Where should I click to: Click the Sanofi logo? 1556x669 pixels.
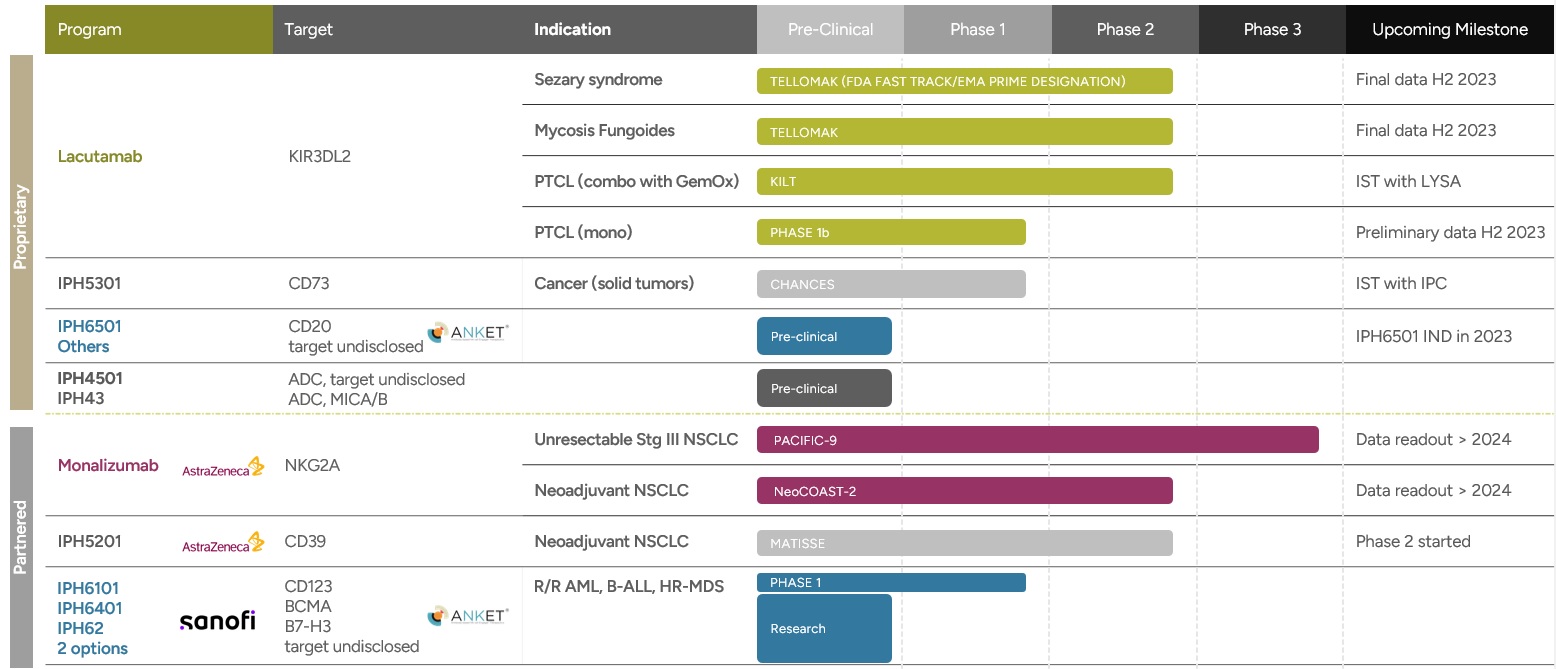pos(217,621)
